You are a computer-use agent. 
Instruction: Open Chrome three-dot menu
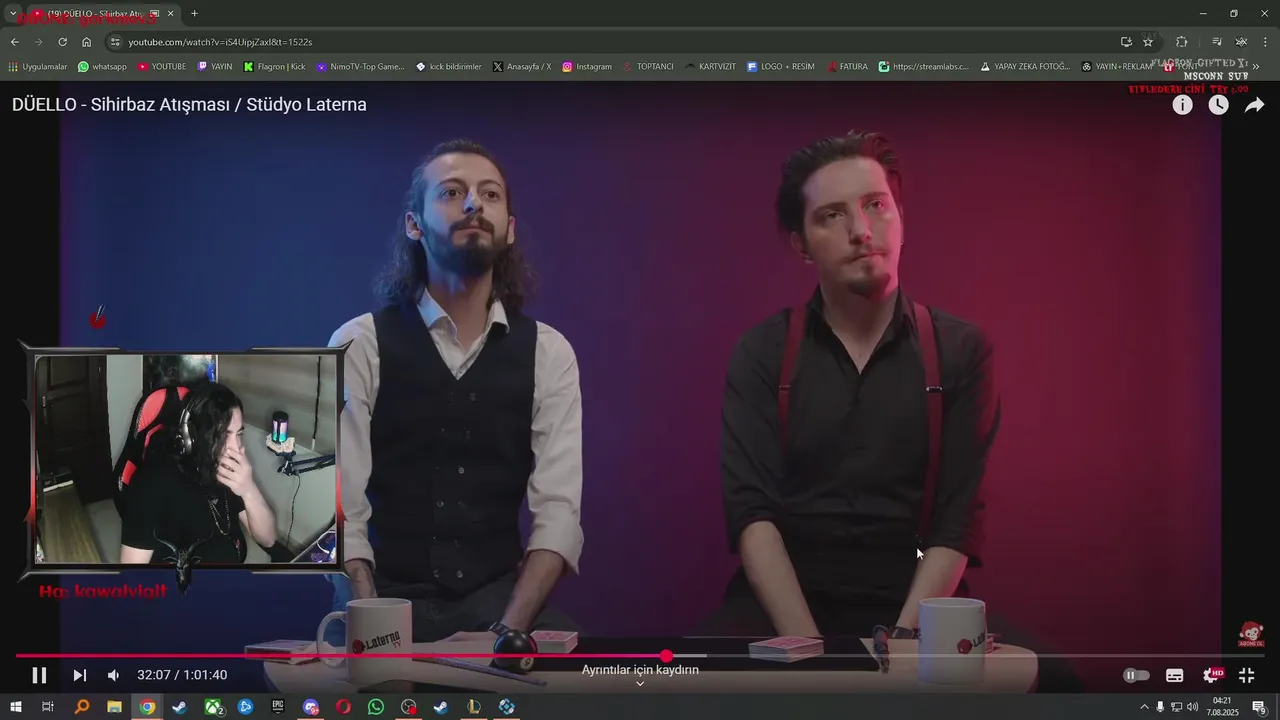coord(1265,42)
